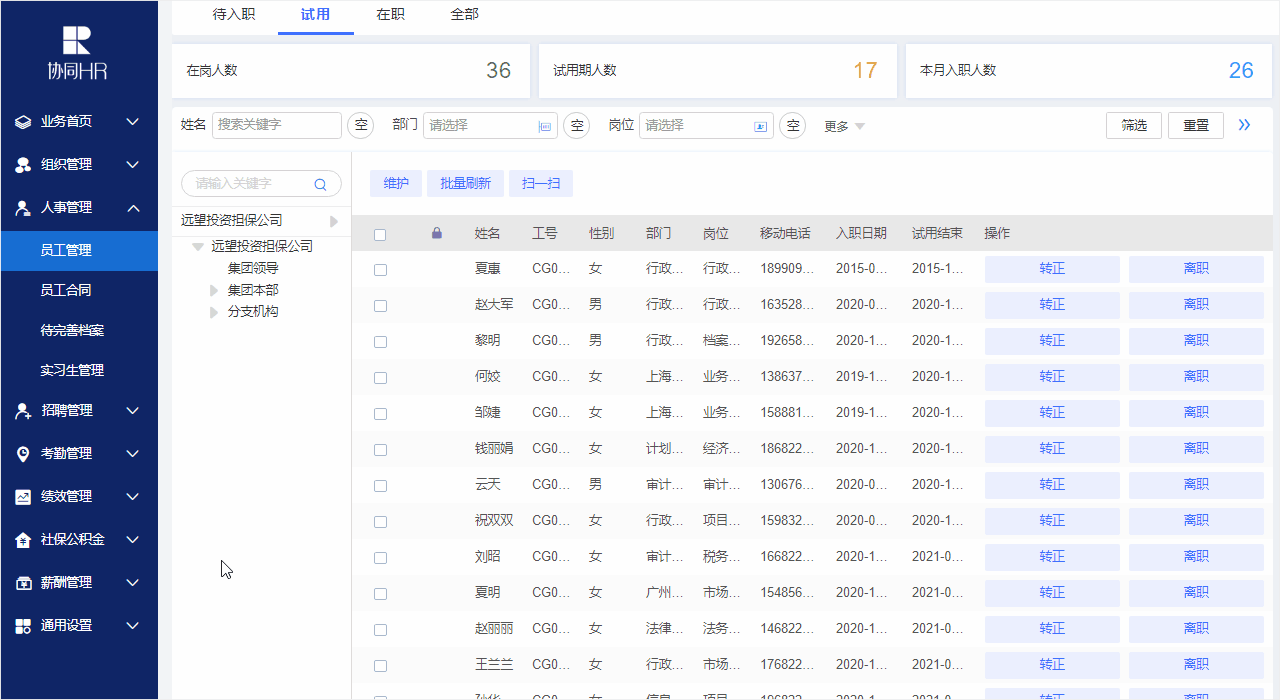Check the row for 黎明

380,342
